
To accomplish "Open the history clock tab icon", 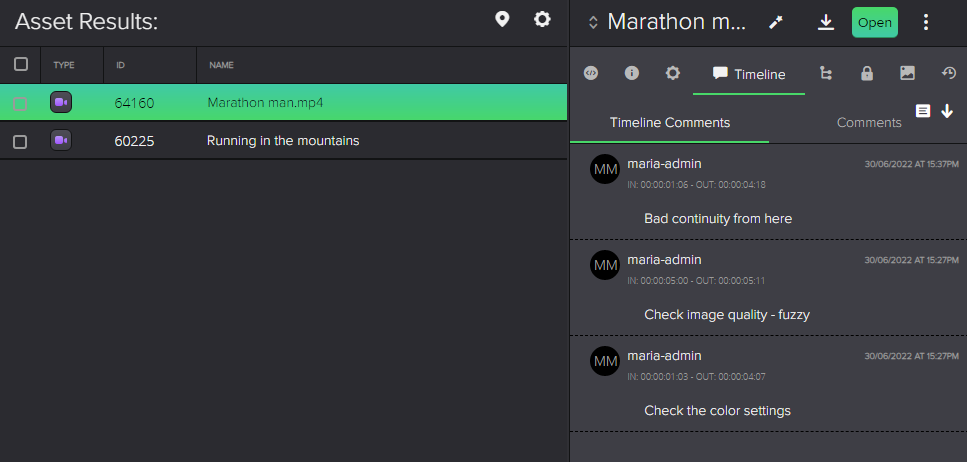I will click(948, 73).
